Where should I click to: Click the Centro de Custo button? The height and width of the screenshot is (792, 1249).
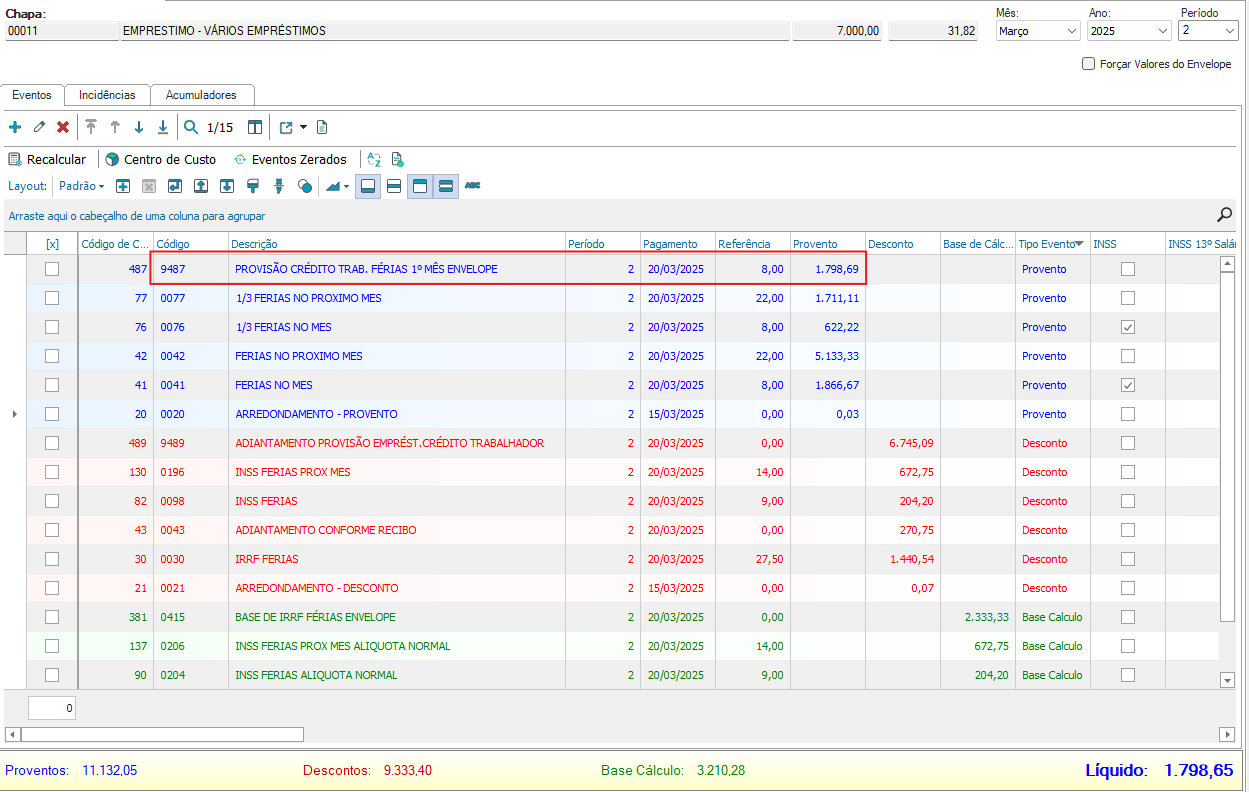click(161, 159)
